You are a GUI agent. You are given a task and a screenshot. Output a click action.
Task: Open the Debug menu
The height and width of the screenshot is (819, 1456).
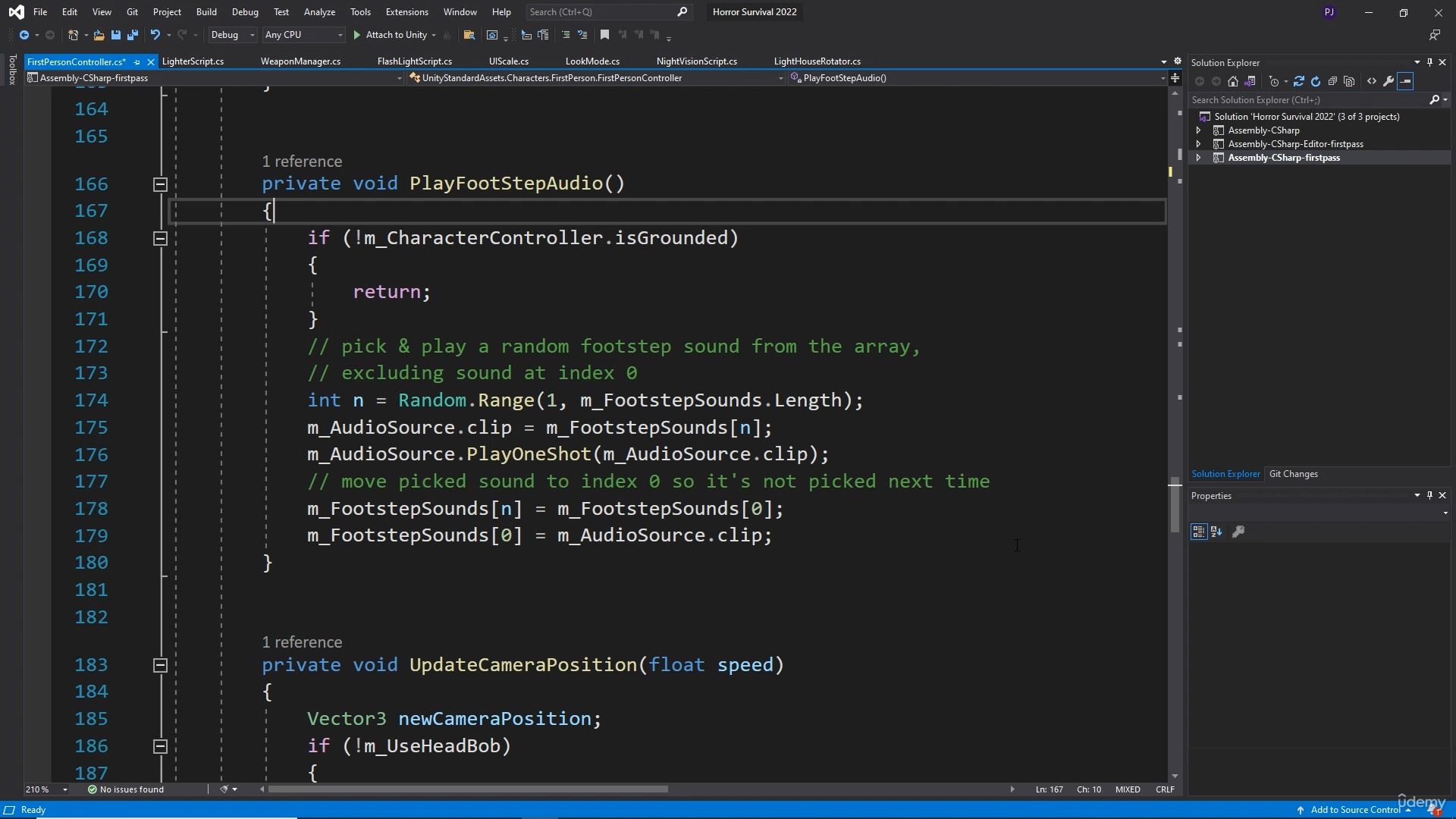pyautogui.click(x=245, y=11)
